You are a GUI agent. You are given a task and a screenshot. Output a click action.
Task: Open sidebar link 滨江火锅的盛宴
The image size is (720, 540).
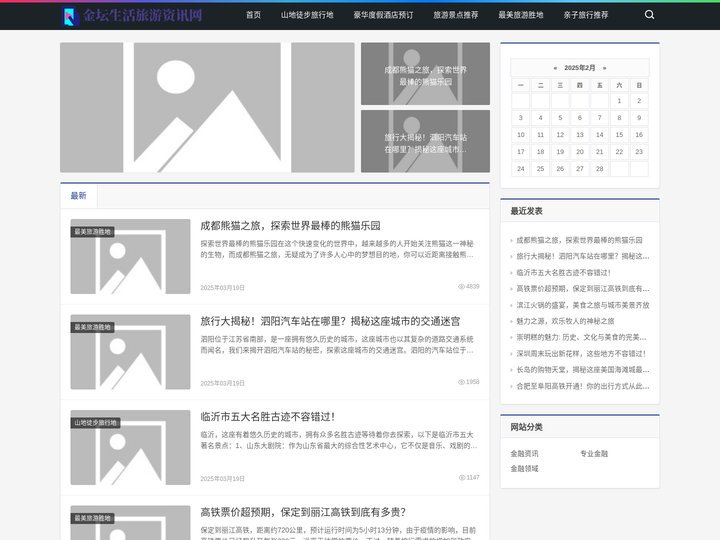click(x=583, y=305)
